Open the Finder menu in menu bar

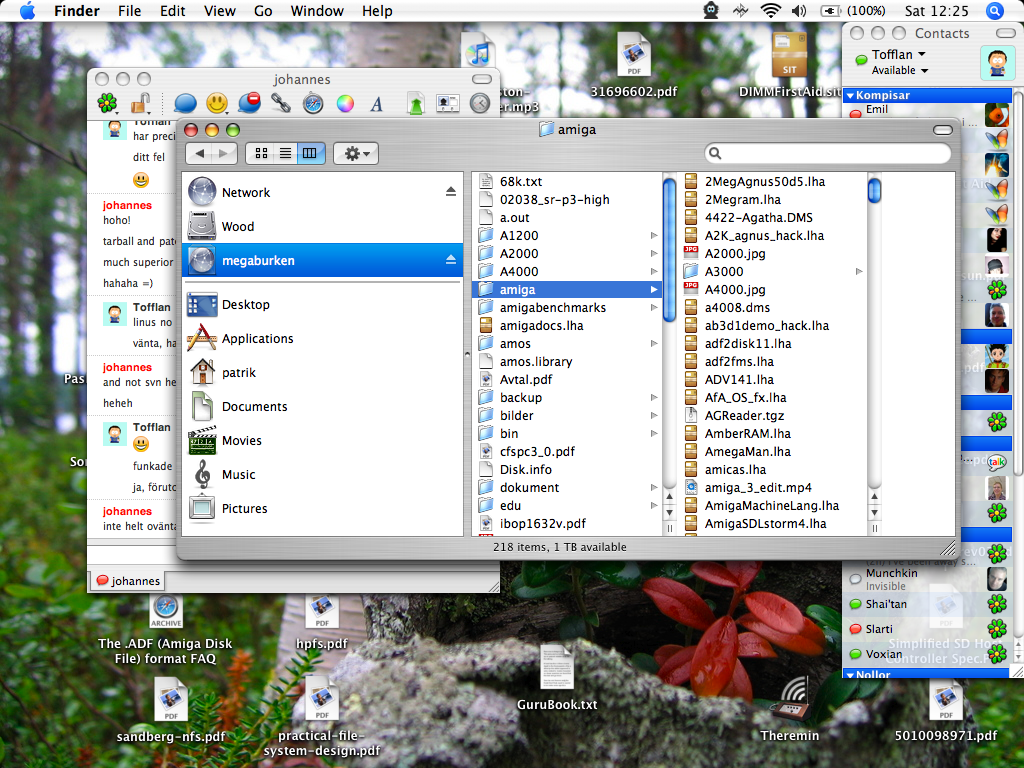tap(76, 11)
